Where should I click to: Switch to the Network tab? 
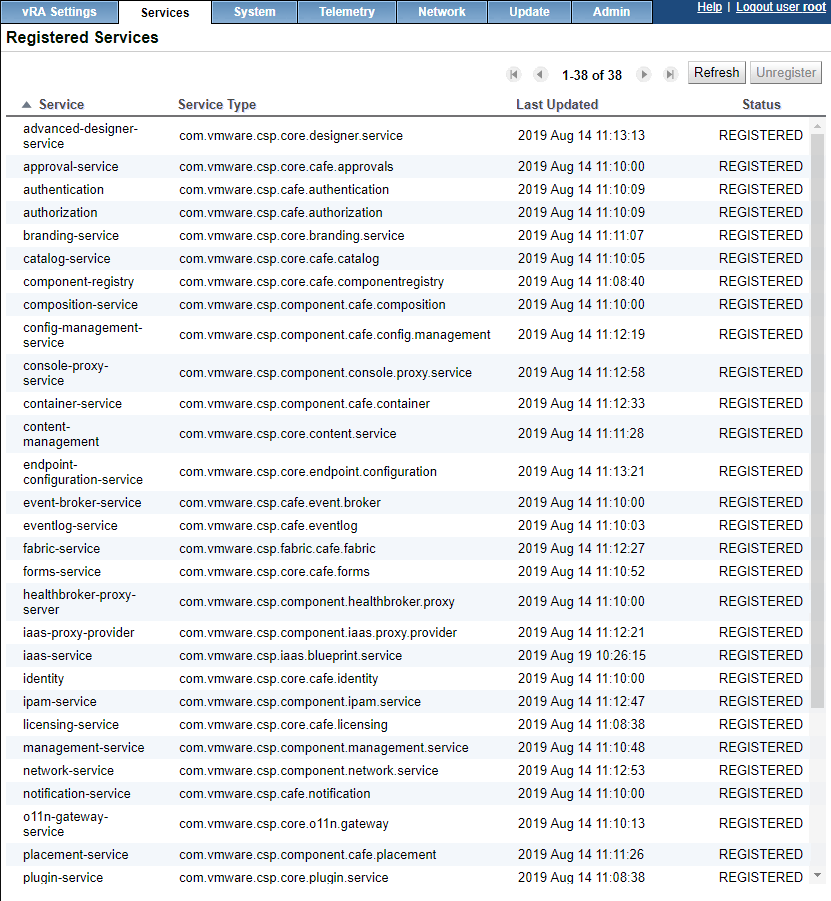[441, 12]
